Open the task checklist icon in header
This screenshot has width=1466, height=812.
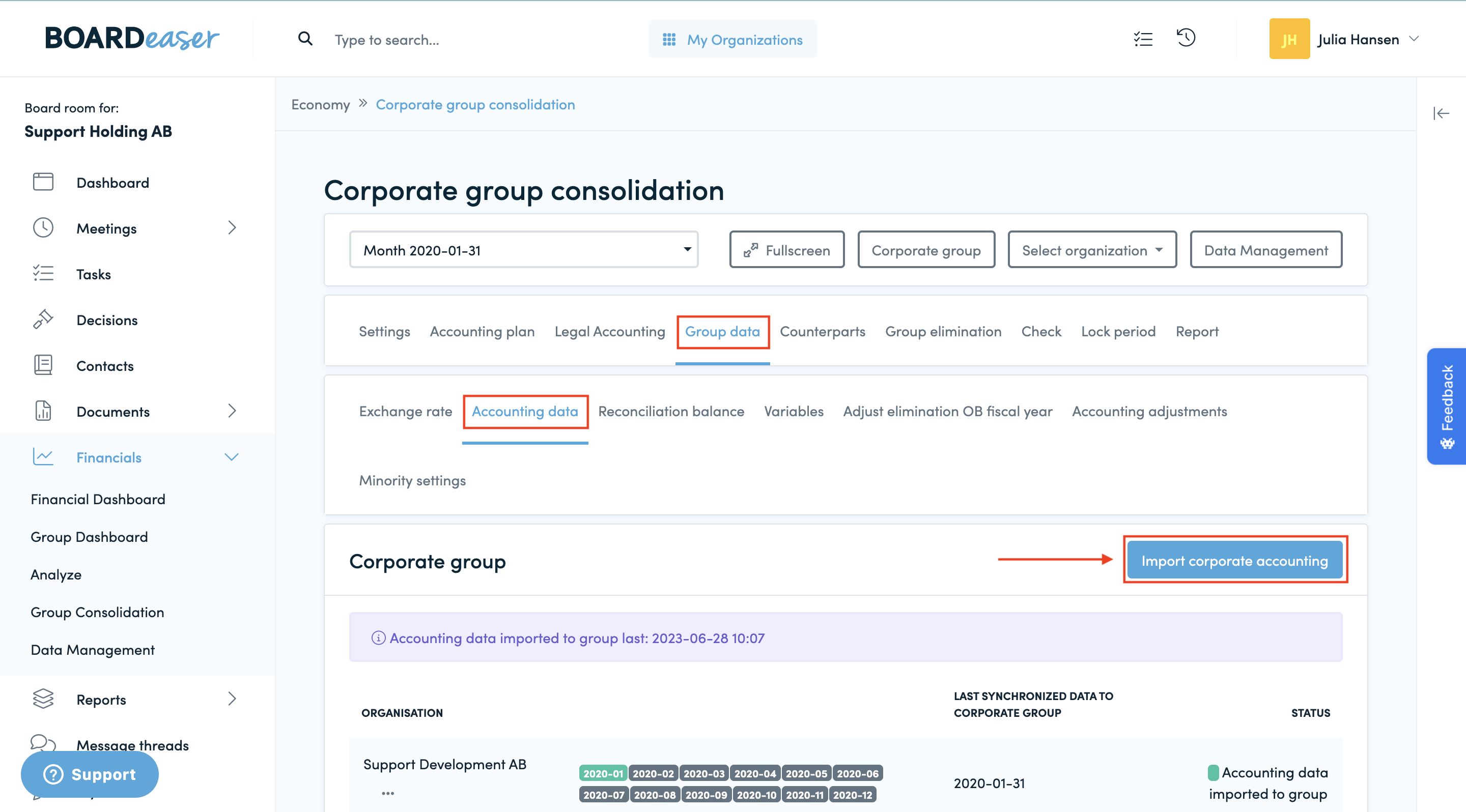(x=1143, y=39)
